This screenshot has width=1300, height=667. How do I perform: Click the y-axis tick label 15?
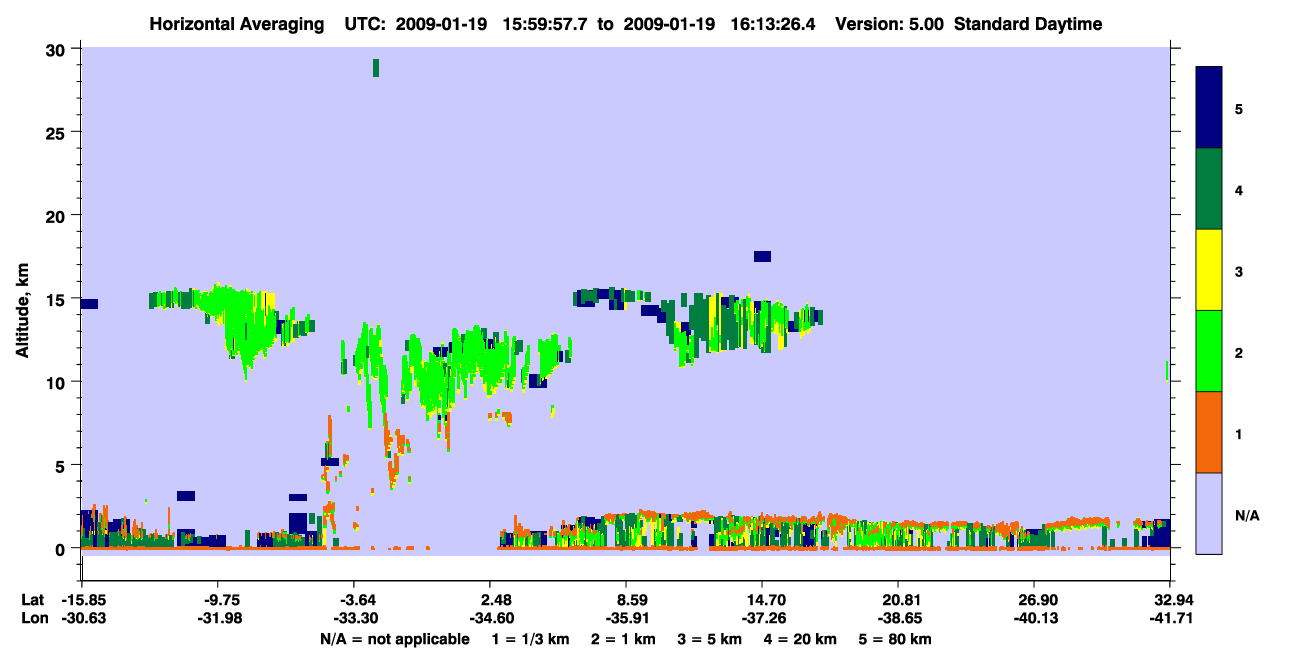tap(58, 299)
